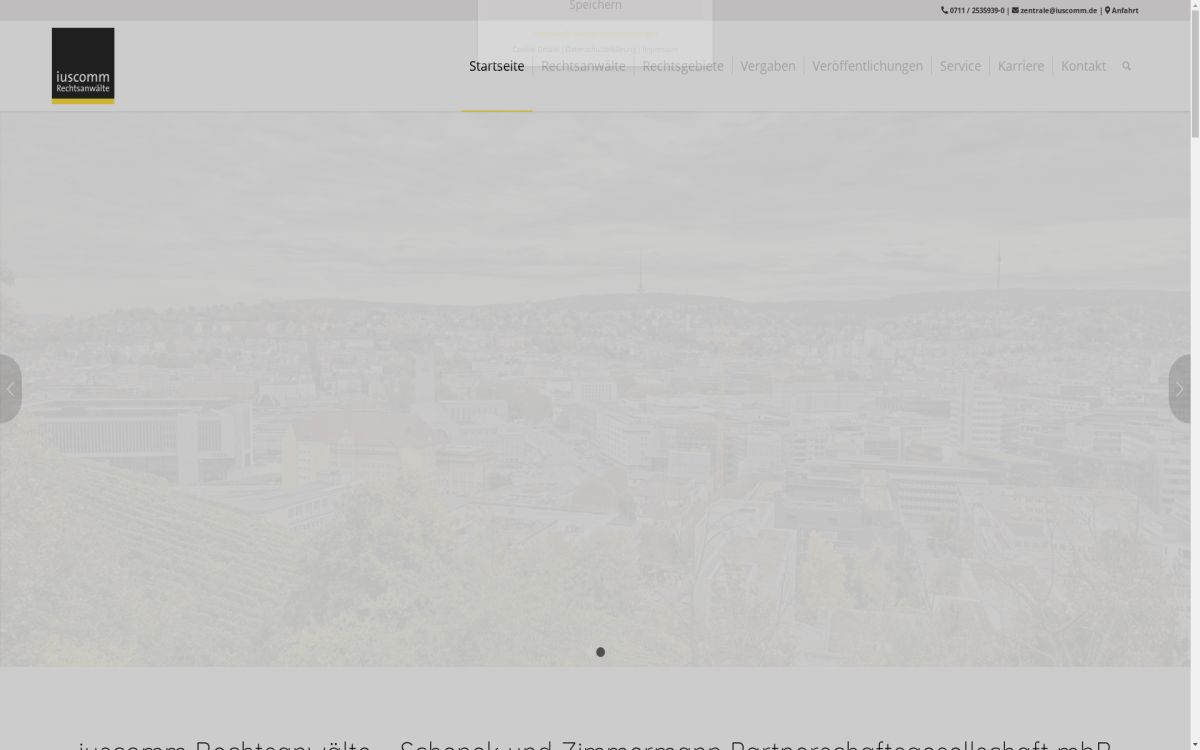Open the Karriere page
This screenshot has height=750, width=1200.
(x=1020, y=66)
